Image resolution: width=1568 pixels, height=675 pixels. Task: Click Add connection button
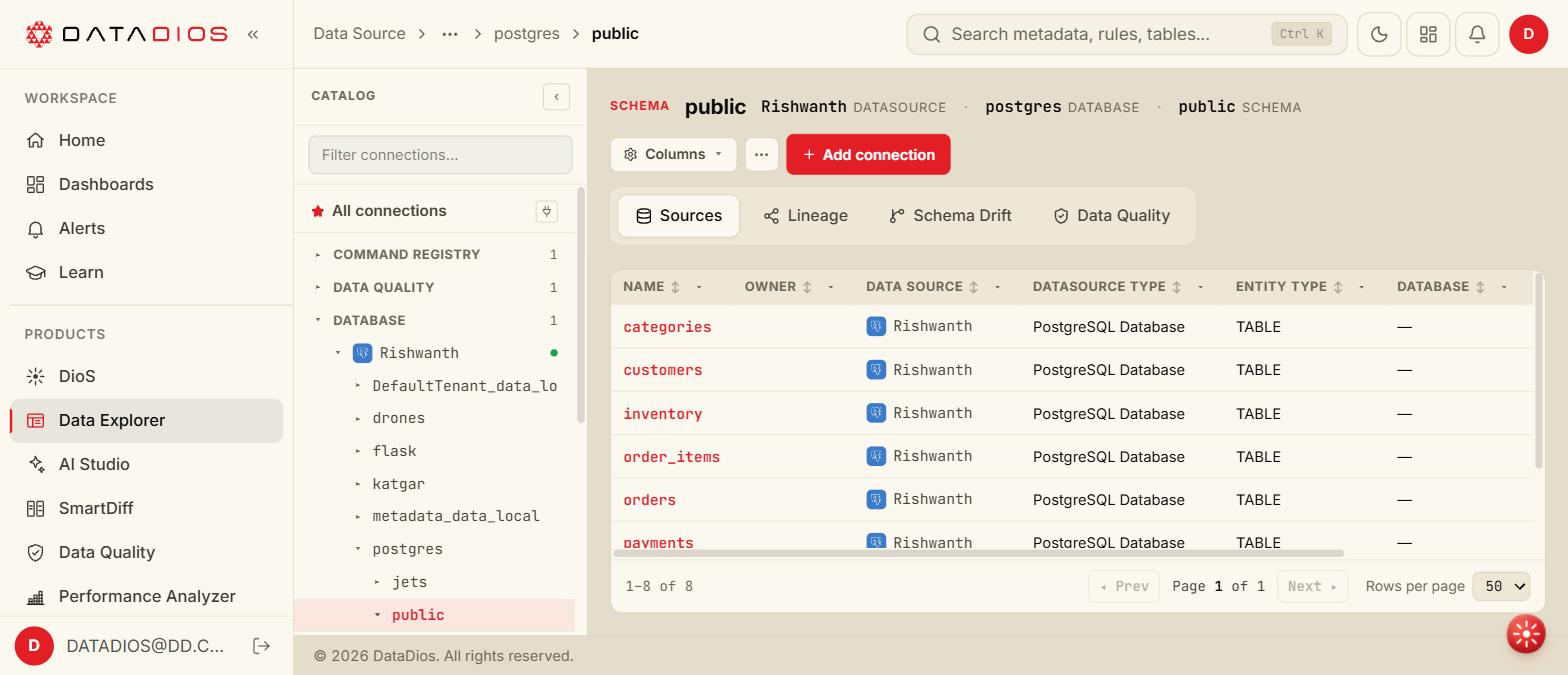click(868, 154)
